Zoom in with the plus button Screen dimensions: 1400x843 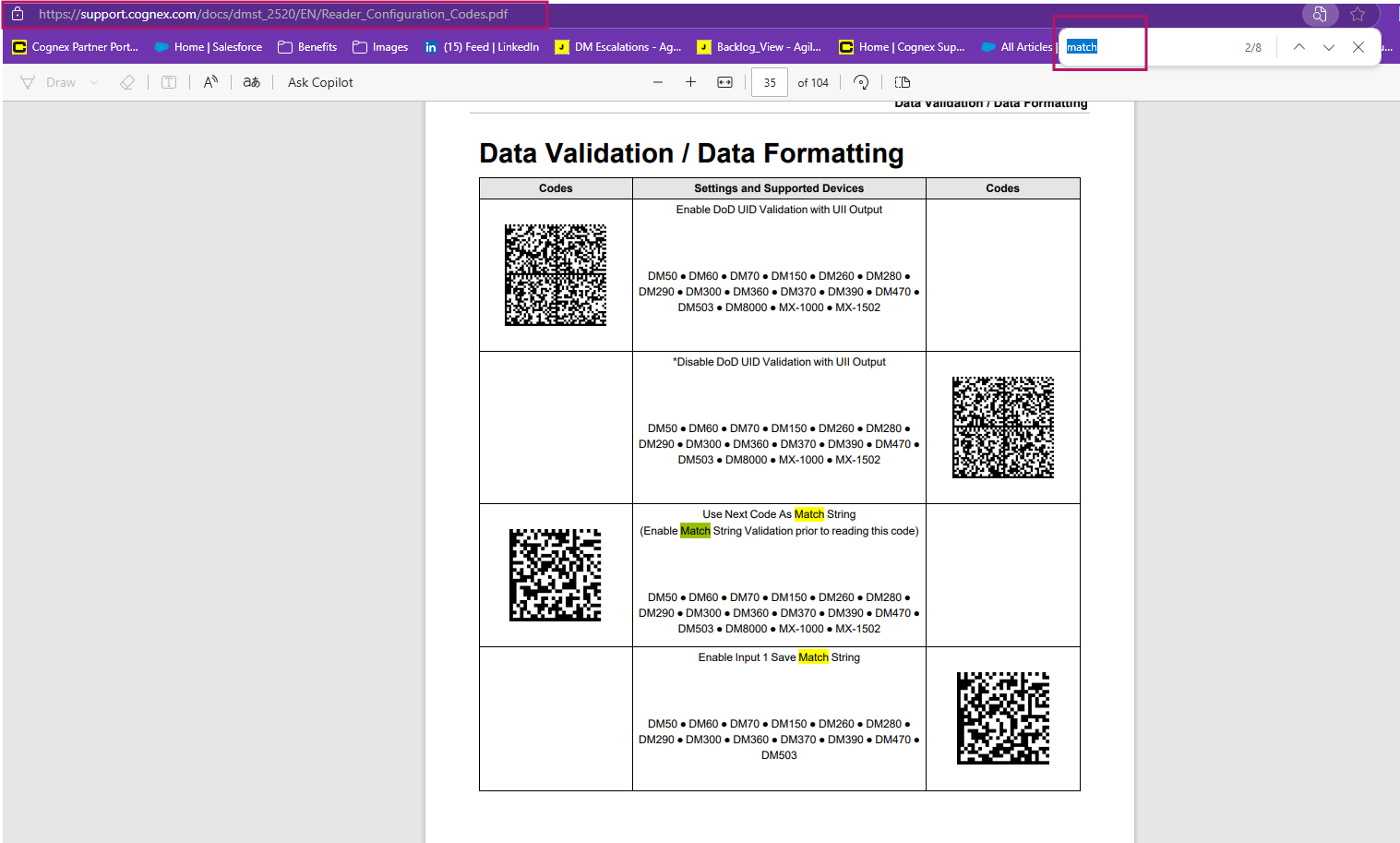690,82
